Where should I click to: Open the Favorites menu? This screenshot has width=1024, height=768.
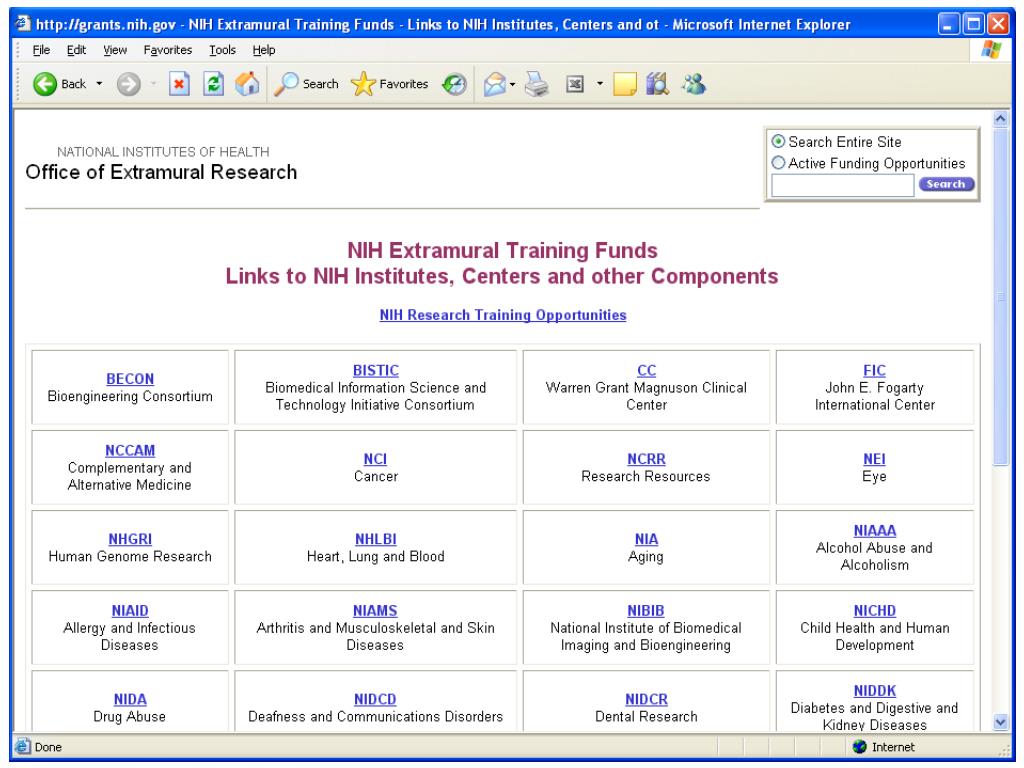168,50
